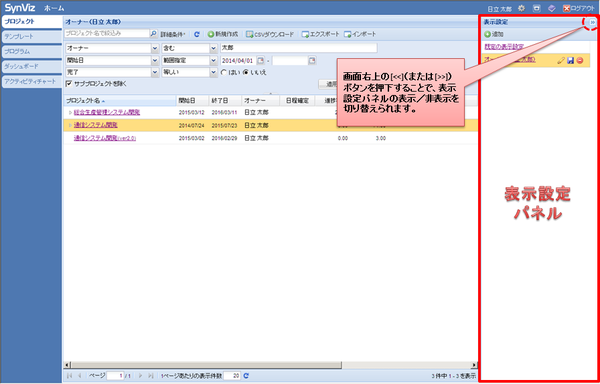
Task: Click the ログアウト logout button
Action: click(579, 8)
